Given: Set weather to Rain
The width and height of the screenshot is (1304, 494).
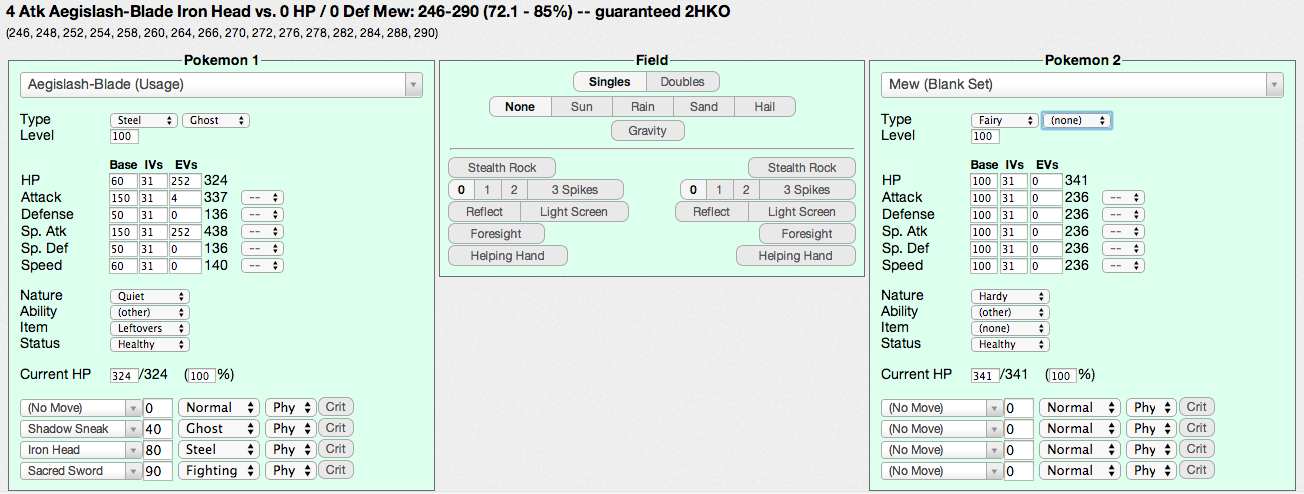Looking at the screenshot, I should click(x=643, y=107).
